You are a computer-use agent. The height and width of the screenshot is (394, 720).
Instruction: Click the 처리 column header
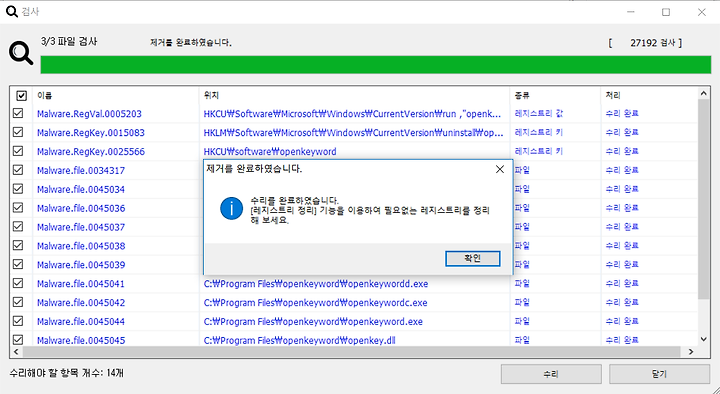649,96
